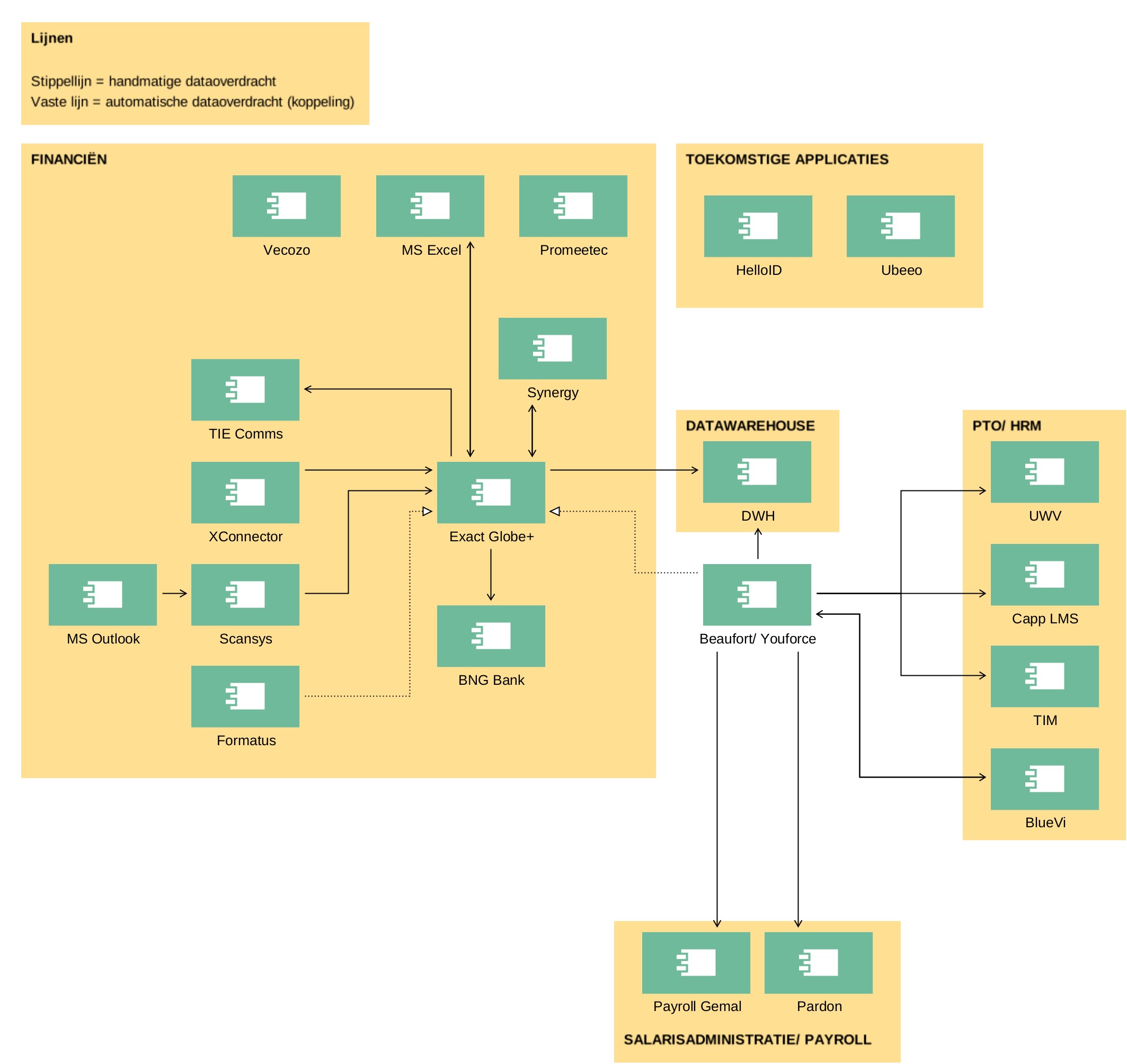This screenshot has height=1064, width=1127.
Task: Click the TOEKOMSTIGE APPLICATIES group title
Action: tap(787, 159)
